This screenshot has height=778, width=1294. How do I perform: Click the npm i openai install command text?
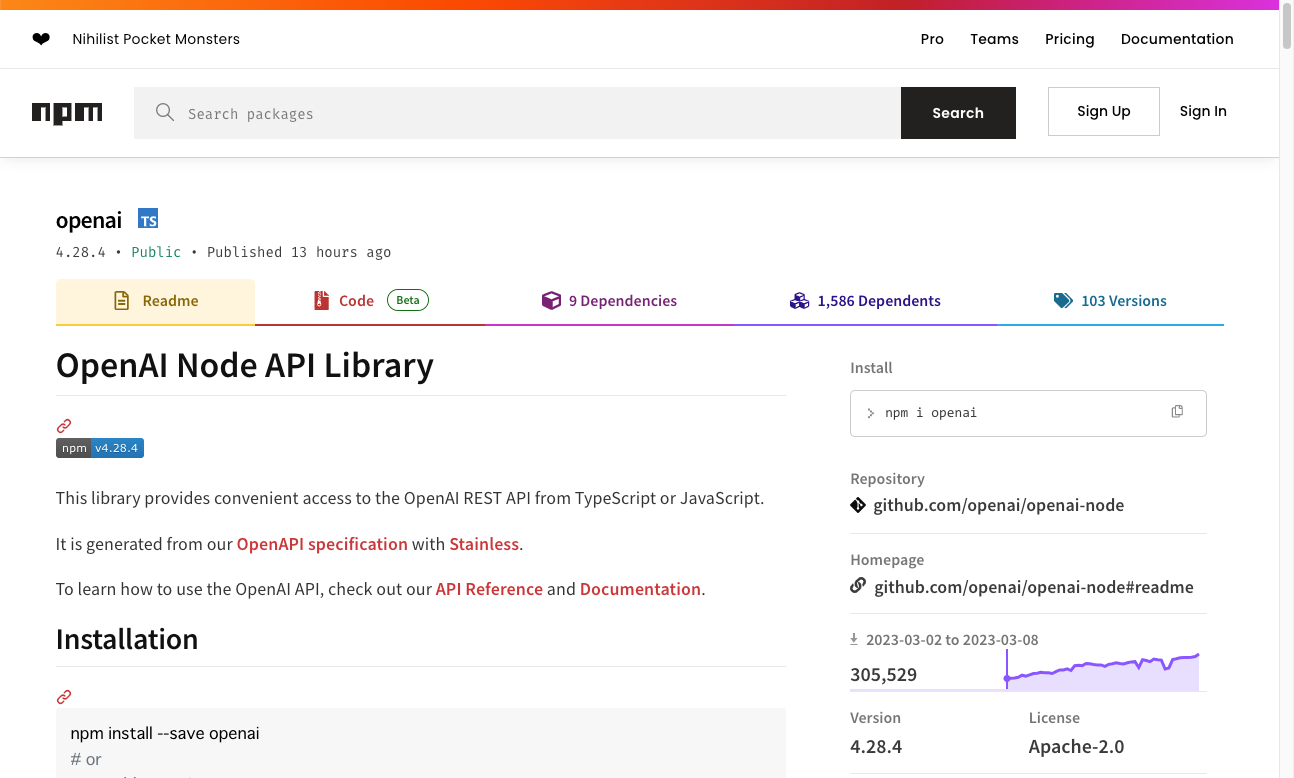931,412
